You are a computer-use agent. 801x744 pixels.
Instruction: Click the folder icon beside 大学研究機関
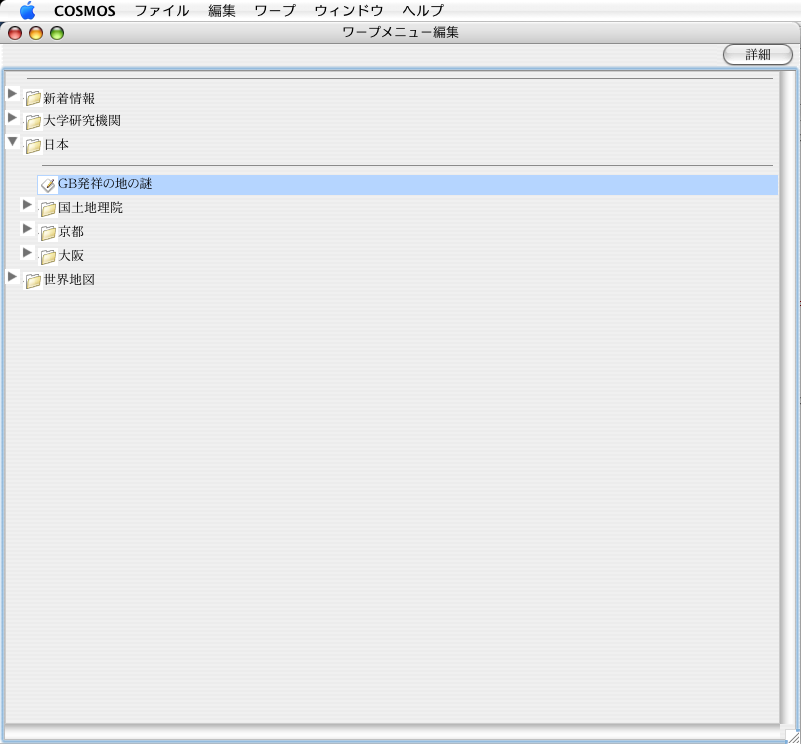pyautogui.click(x=34, y=122)
